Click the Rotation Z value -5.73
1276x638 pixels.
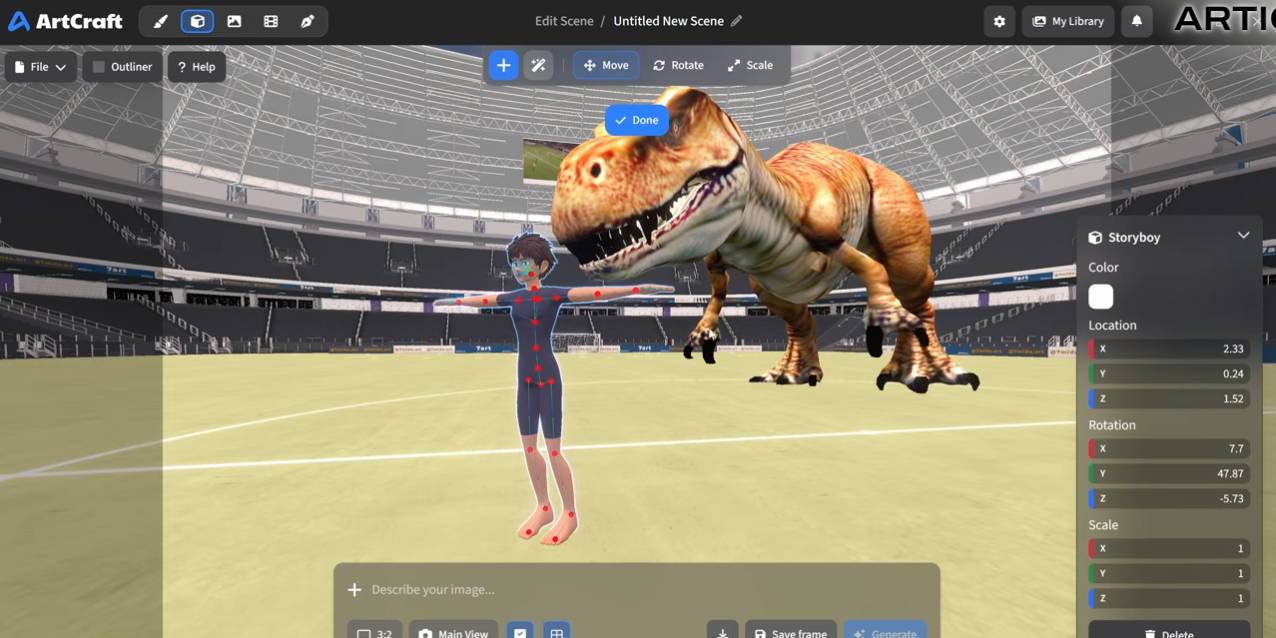pyautogui.click(x=1169, y=499)
